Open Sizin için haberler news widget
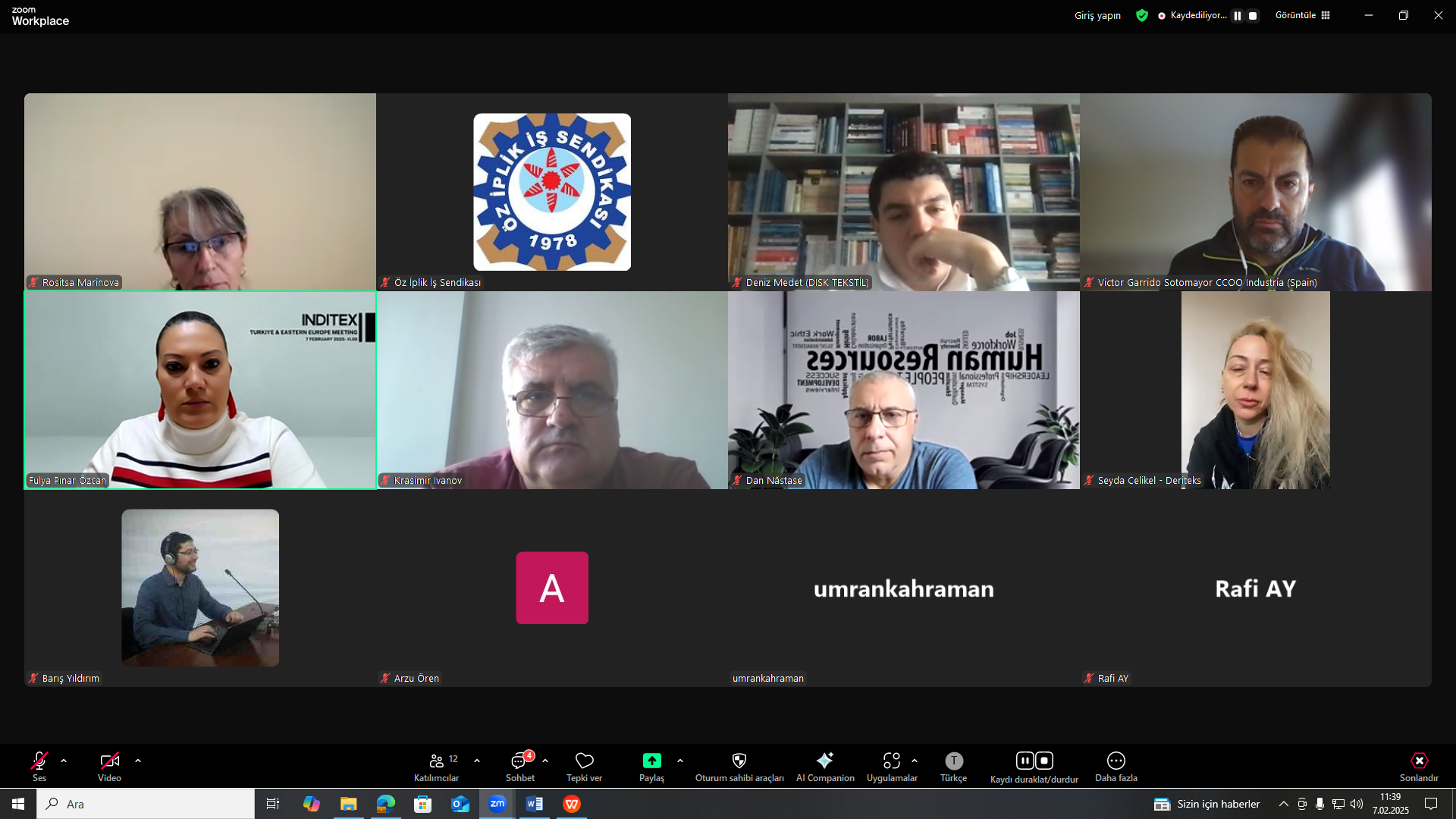1456x819 pixels. 1207,804
